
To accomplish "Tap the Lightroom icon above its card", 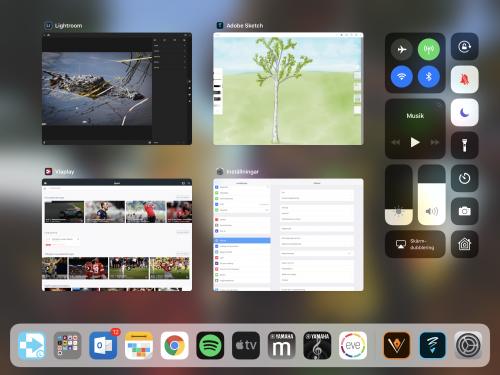I will click(48, 25).
